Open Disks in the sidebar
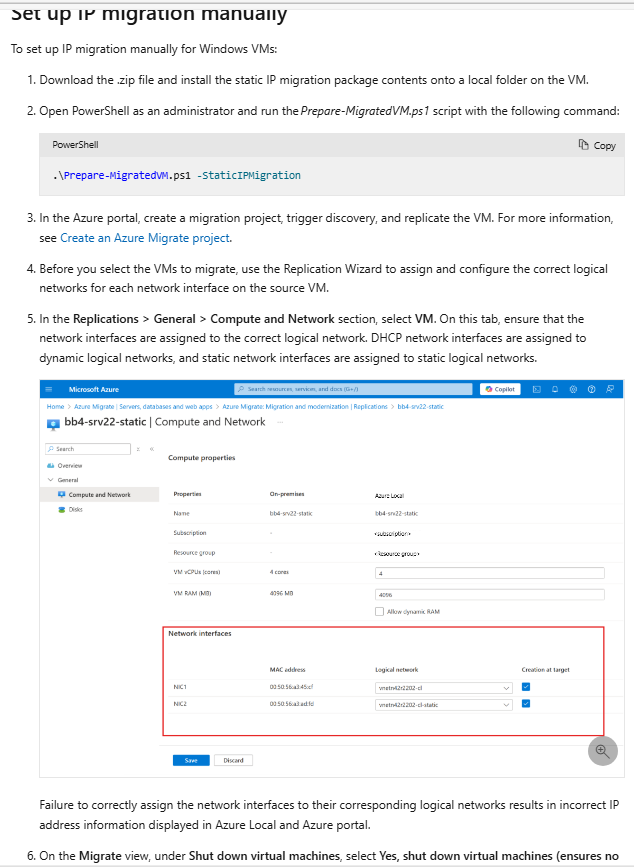 [x=76, y=510]
